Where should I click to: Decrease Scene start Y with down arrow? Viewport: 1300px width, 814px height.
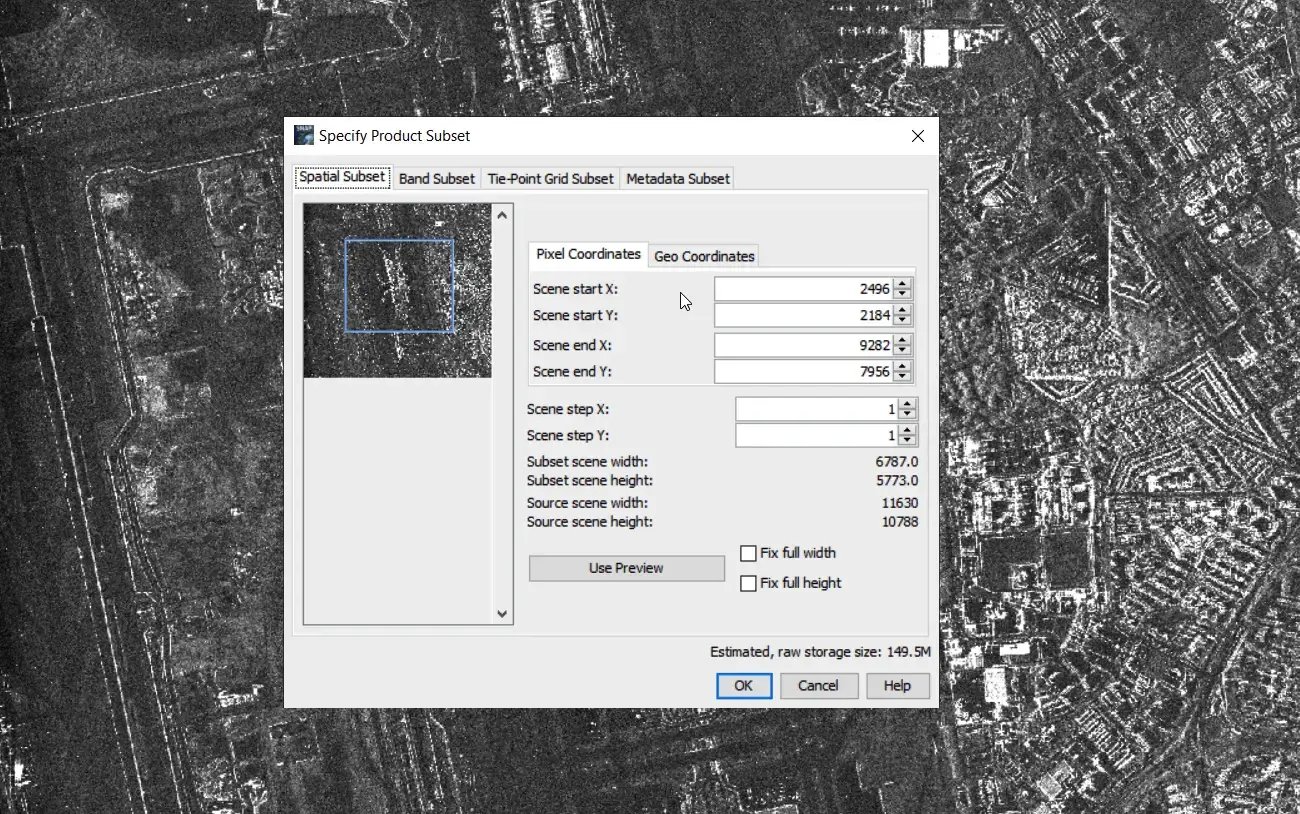[903, 321]
